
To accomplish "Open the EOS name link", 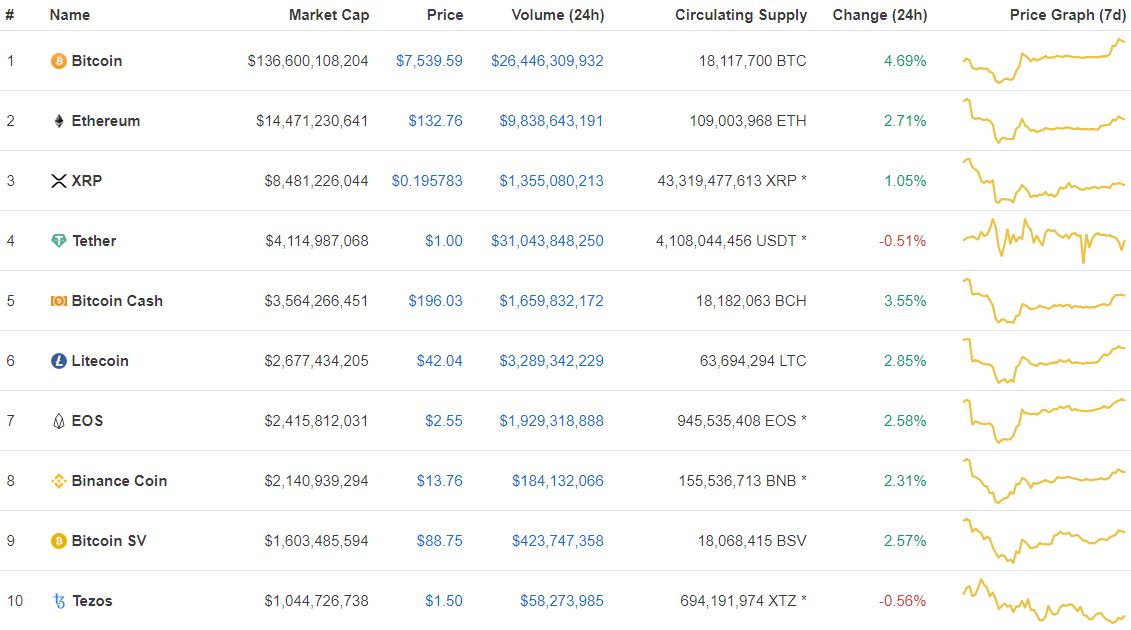I will [x=87, y=420].
